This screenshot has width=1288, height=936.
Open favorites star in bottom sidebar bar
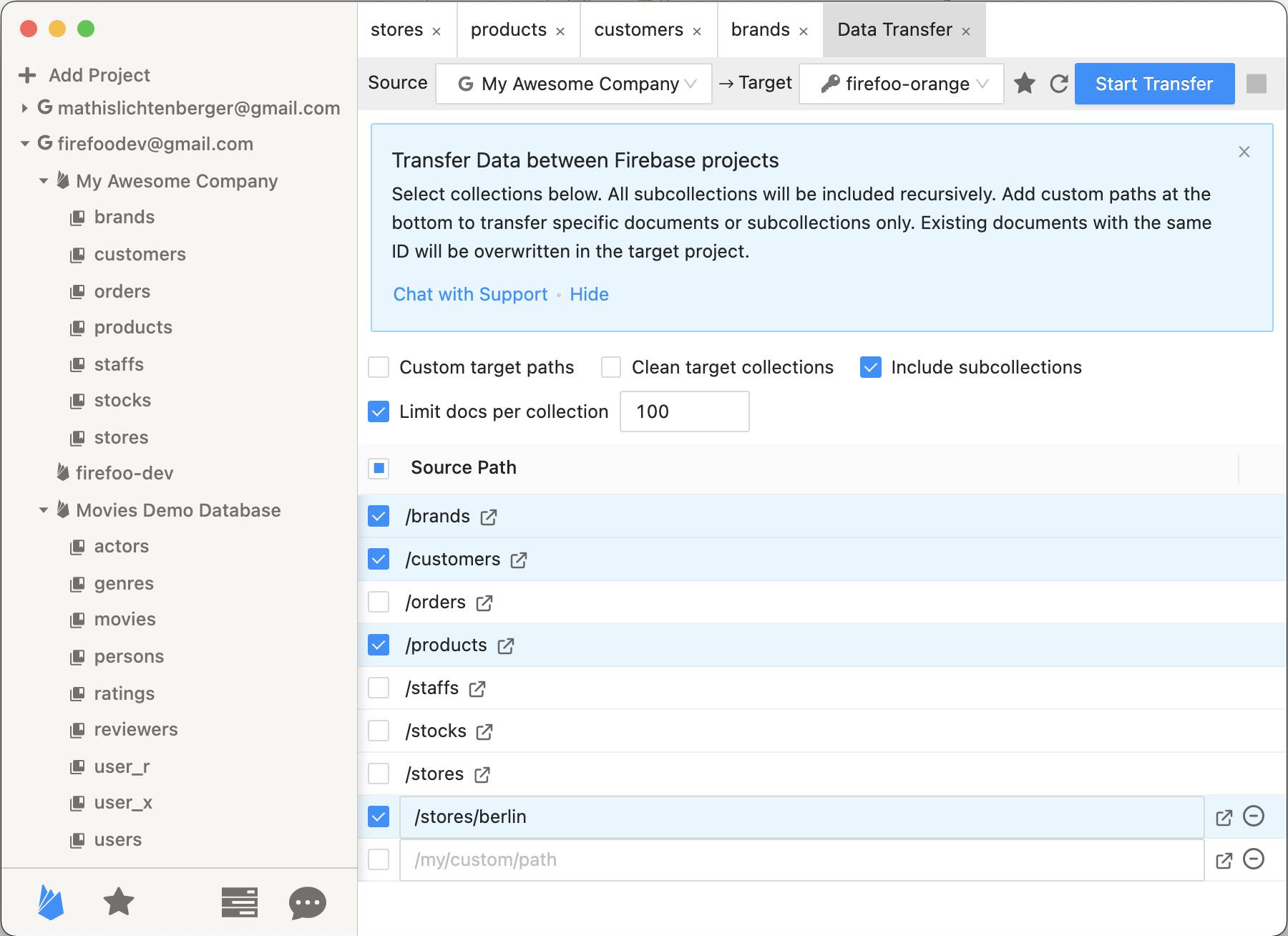point(119,902)
